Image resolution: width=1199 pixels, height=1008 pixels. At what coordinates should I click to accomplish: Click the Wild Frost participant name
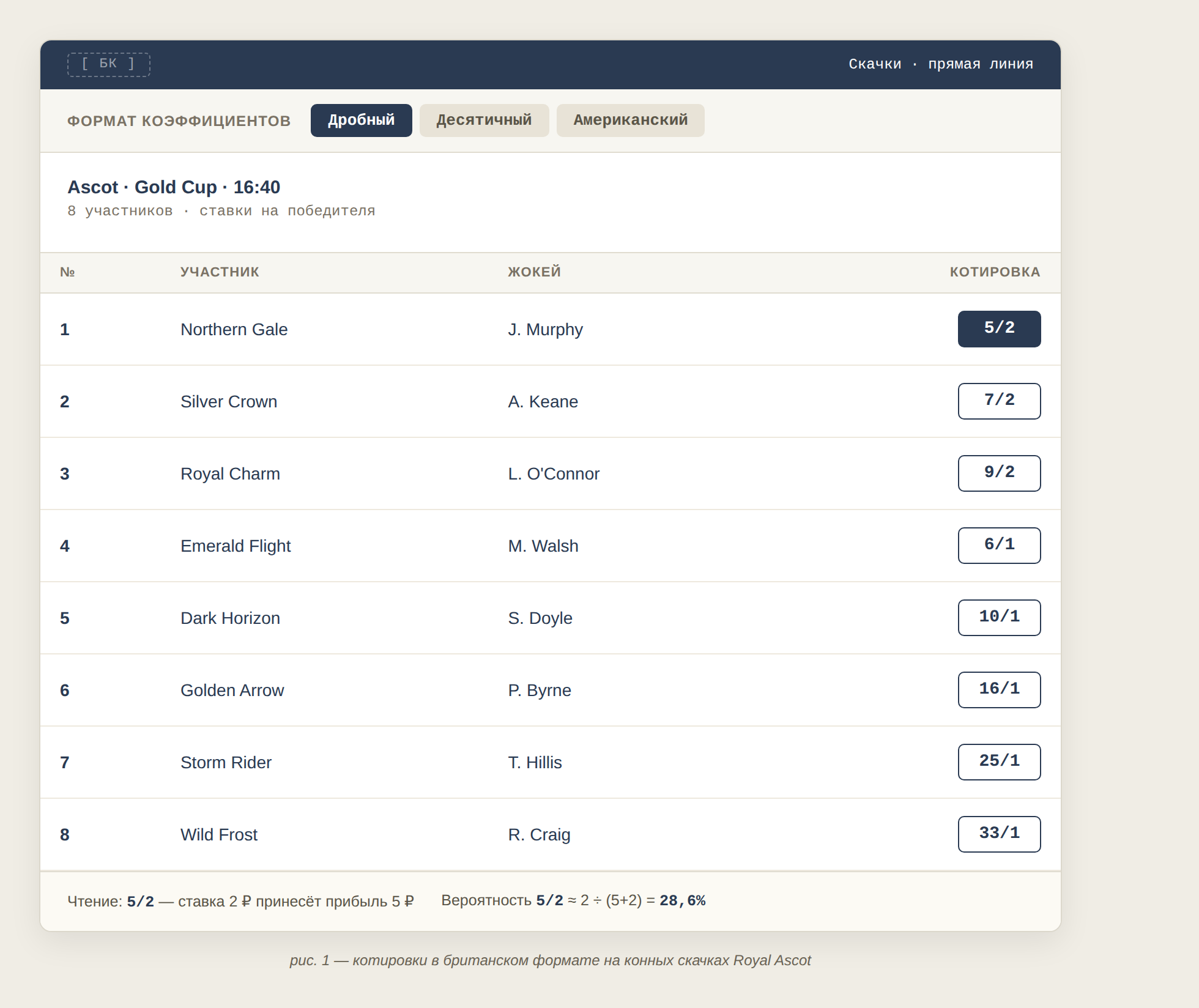[218, 835]
